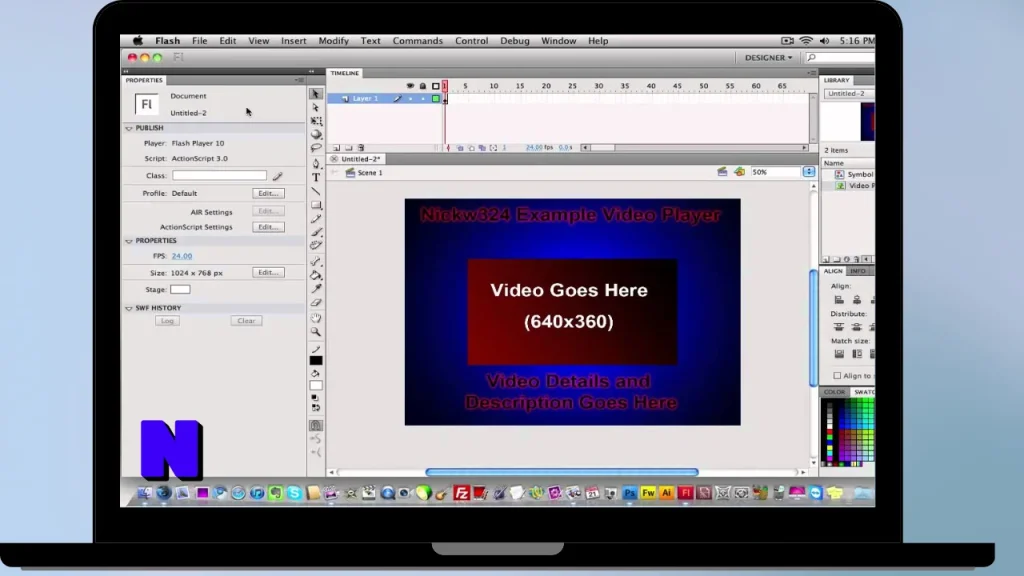Viewport: 1024px width, 576px height.
Task: Open the Modify menu
Action: 333,40
